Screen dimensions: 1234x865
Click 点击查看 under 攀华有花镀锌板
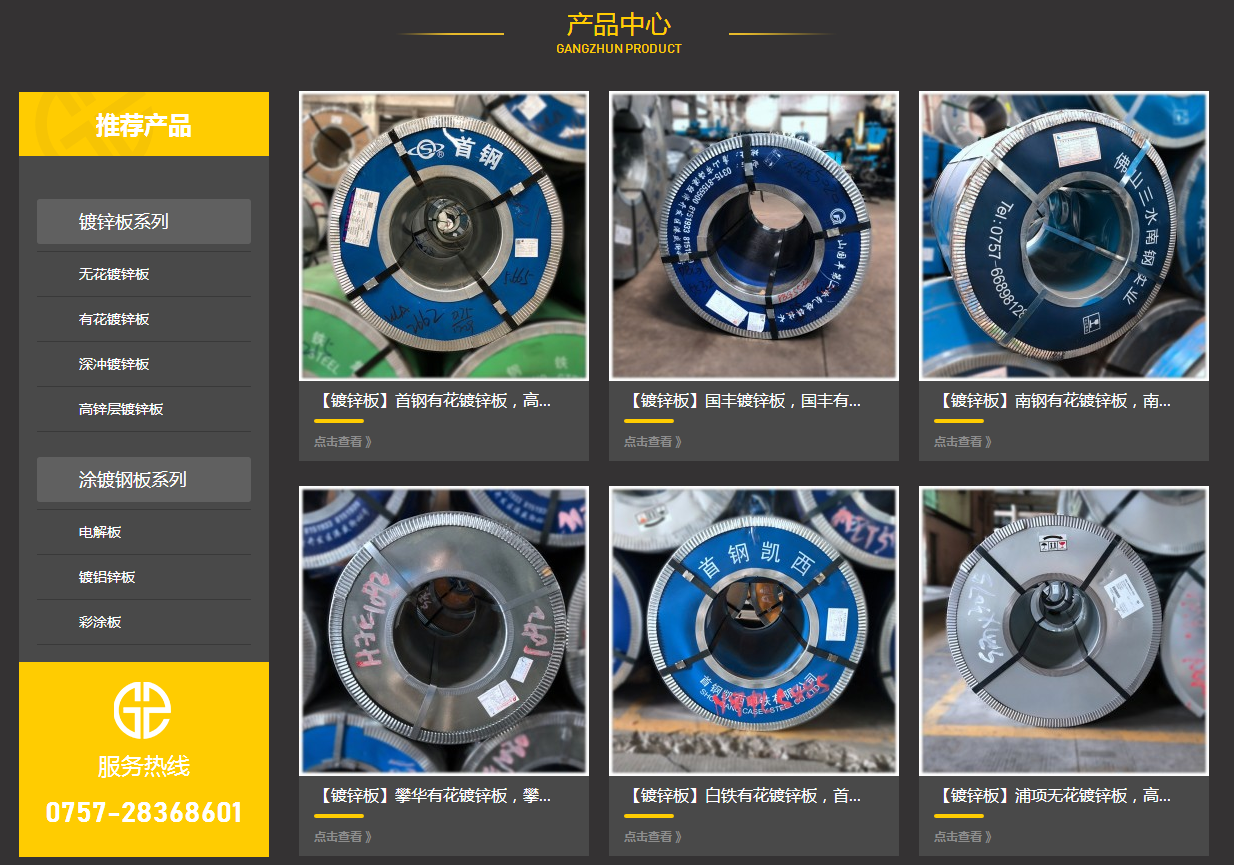click(x=343, y=836)
